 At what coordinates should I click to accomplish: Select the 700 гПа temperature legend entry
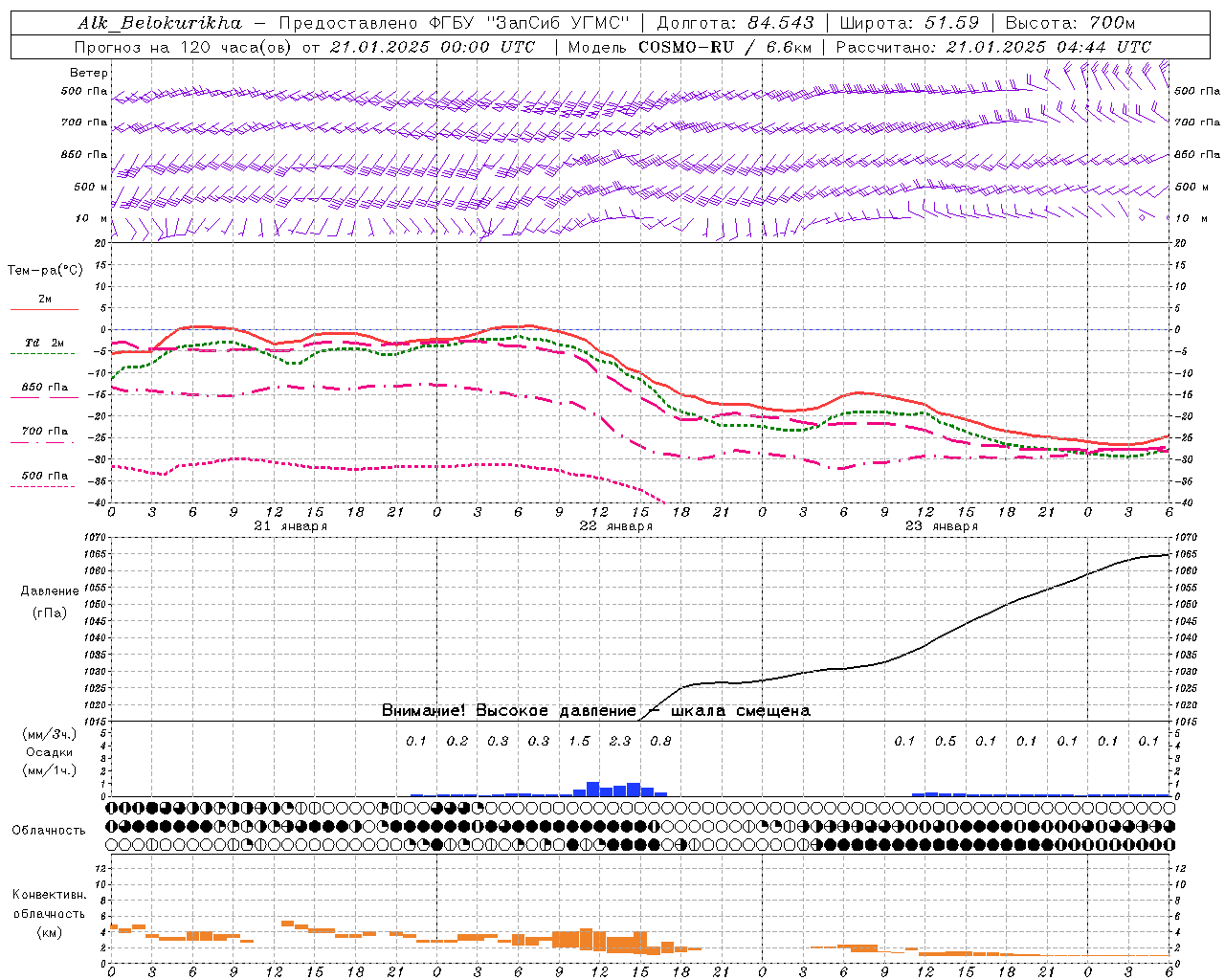tap(45, 432)
